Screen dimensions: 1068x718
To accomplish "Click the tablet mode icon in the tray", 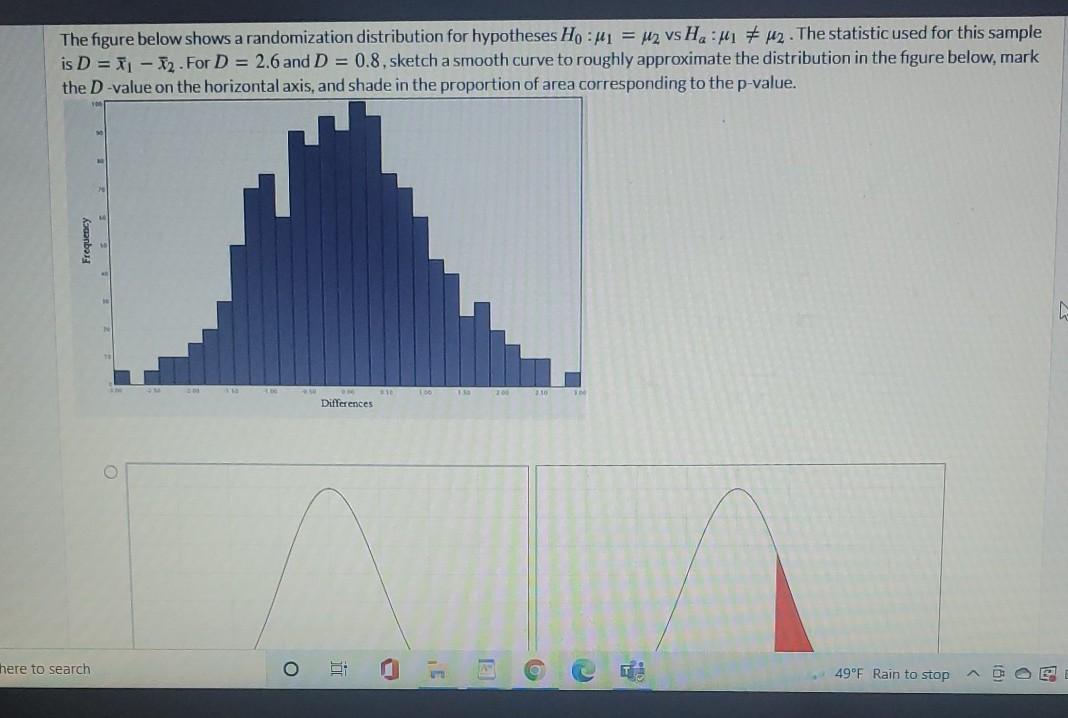I will click(x=998, y=673).
